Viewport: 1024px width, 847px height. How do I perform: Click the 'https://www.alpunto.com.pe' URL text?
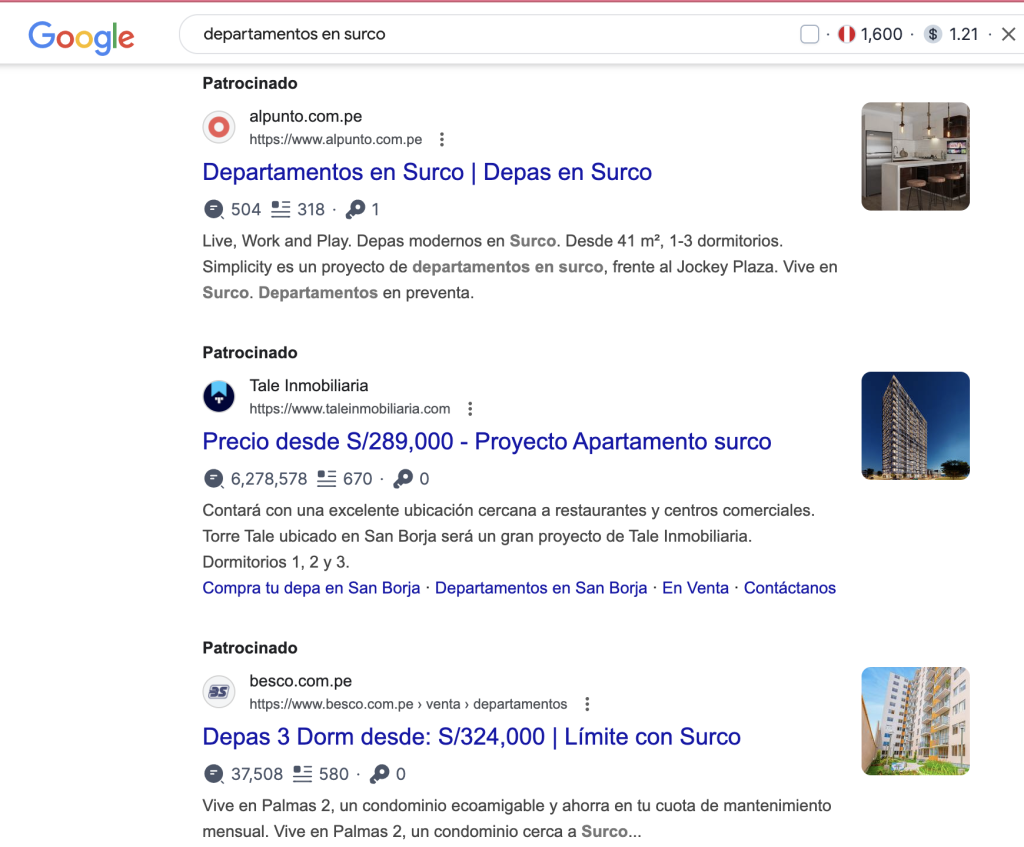[336, 139]
